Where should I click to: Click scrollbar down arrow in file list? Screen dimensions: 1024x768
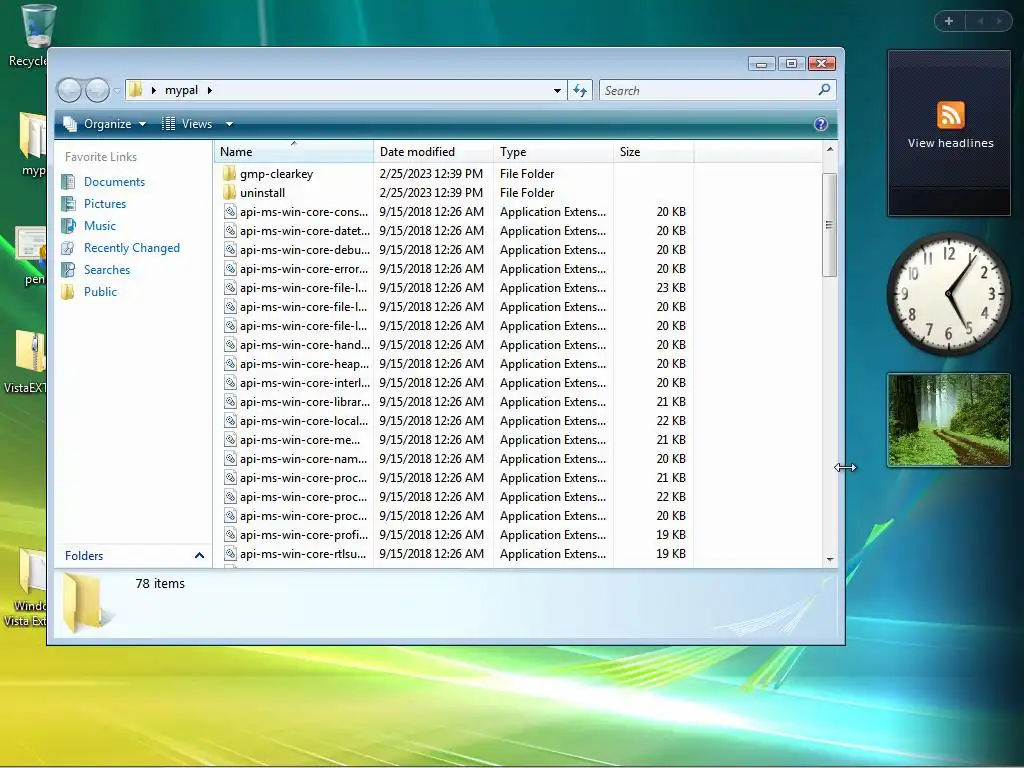(829, 560)
